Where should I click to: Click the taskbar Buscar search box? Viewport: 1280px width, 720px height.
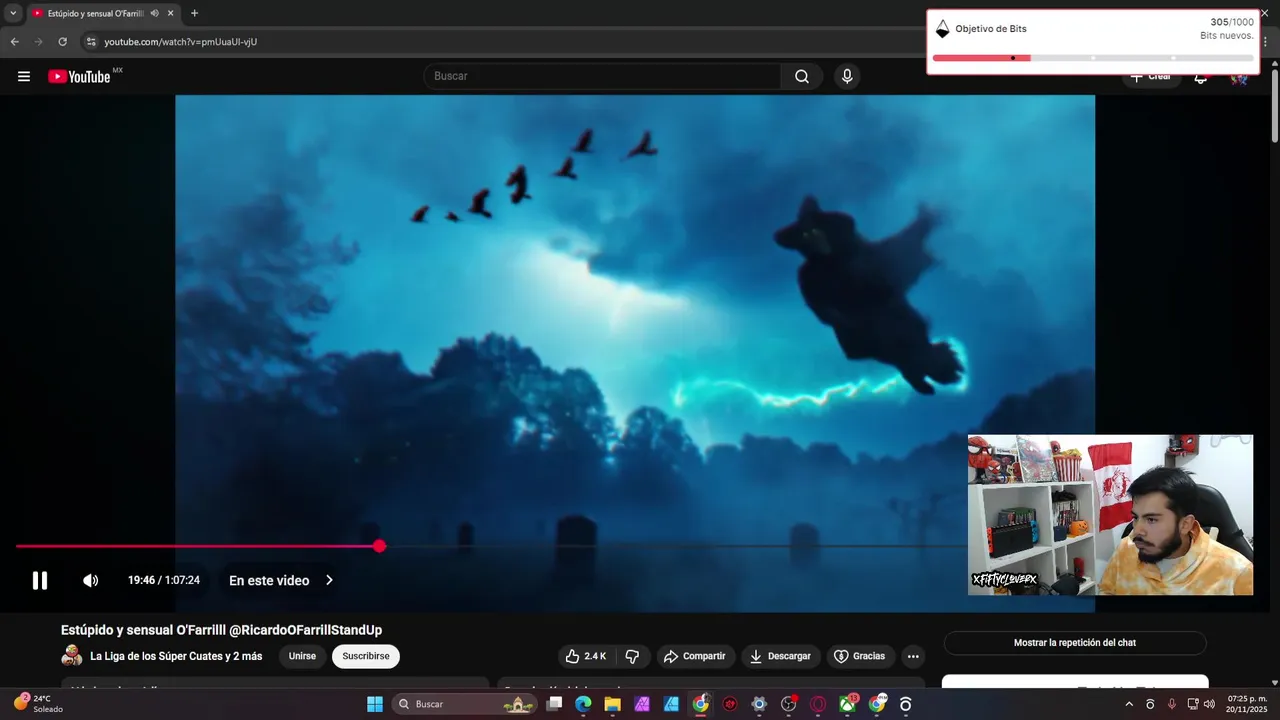(465, 704)
